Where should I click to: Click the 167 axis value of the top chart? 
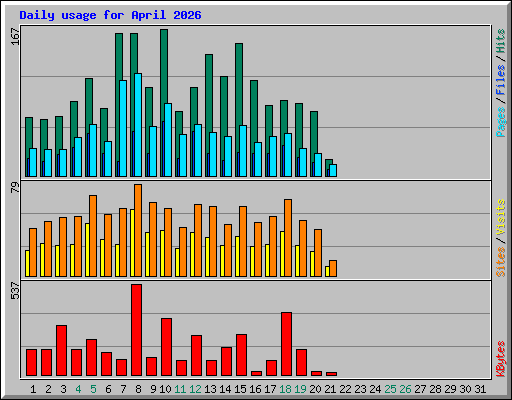click(15, 37)
